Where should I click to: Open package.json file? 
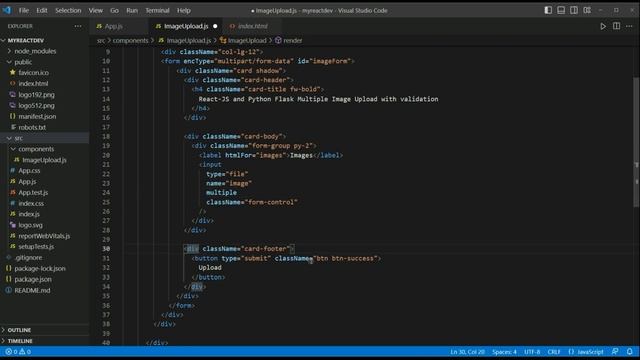44,280
